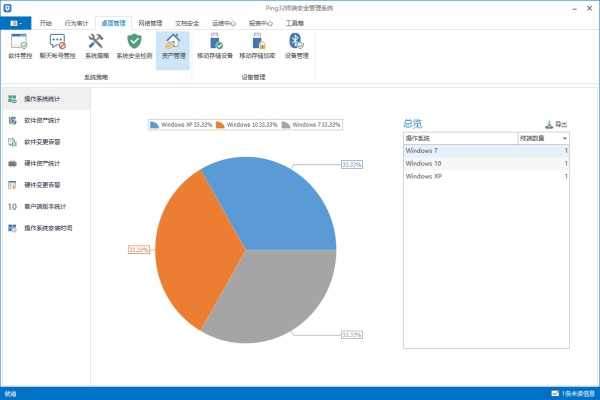The width and height of the screenshot is (600, 400).
Task: Click the 导出 export button
Action: tap(556, 124)
